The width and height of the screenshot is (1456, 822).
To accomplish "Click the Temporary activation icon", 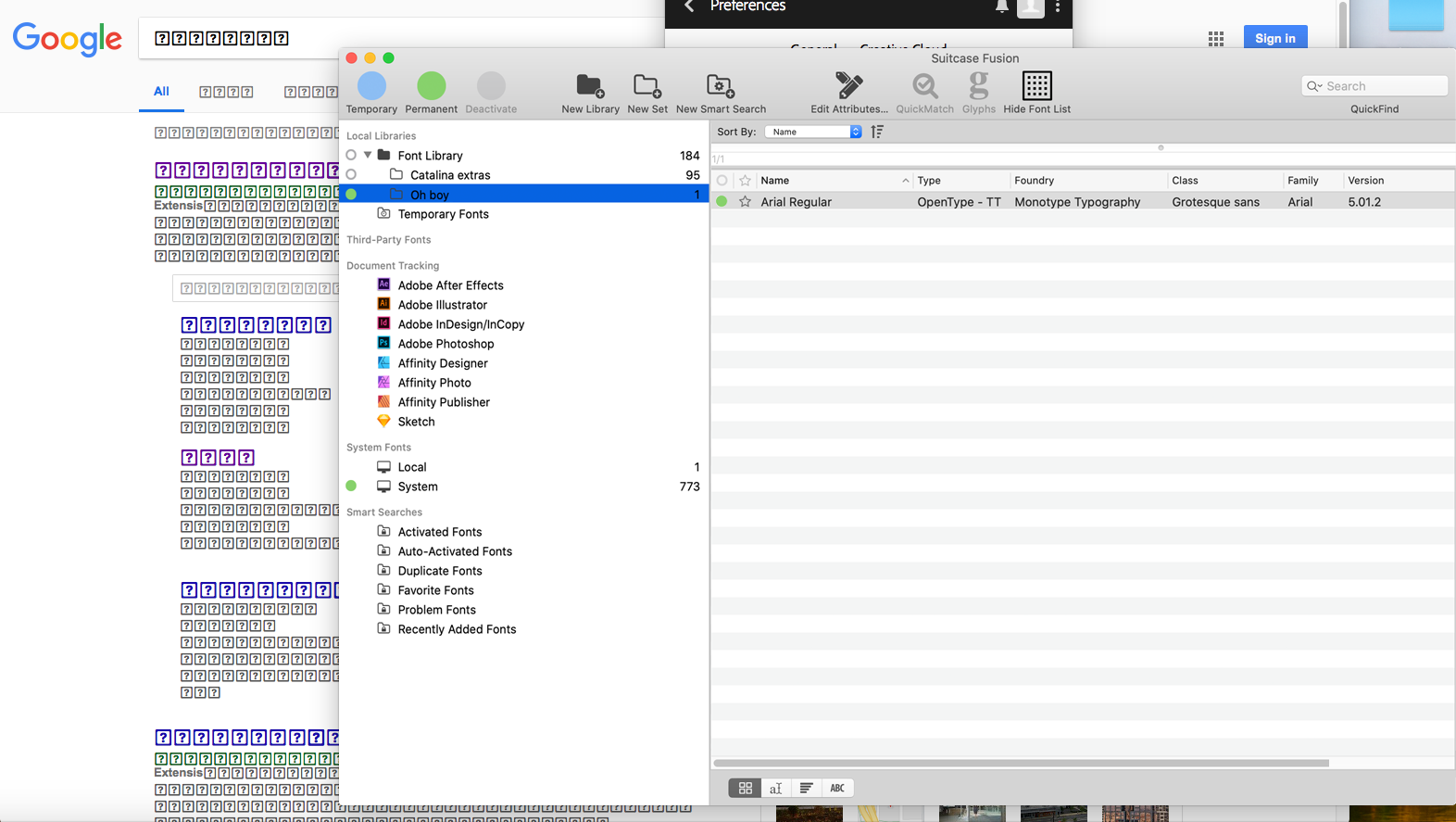I will (371, 86).
